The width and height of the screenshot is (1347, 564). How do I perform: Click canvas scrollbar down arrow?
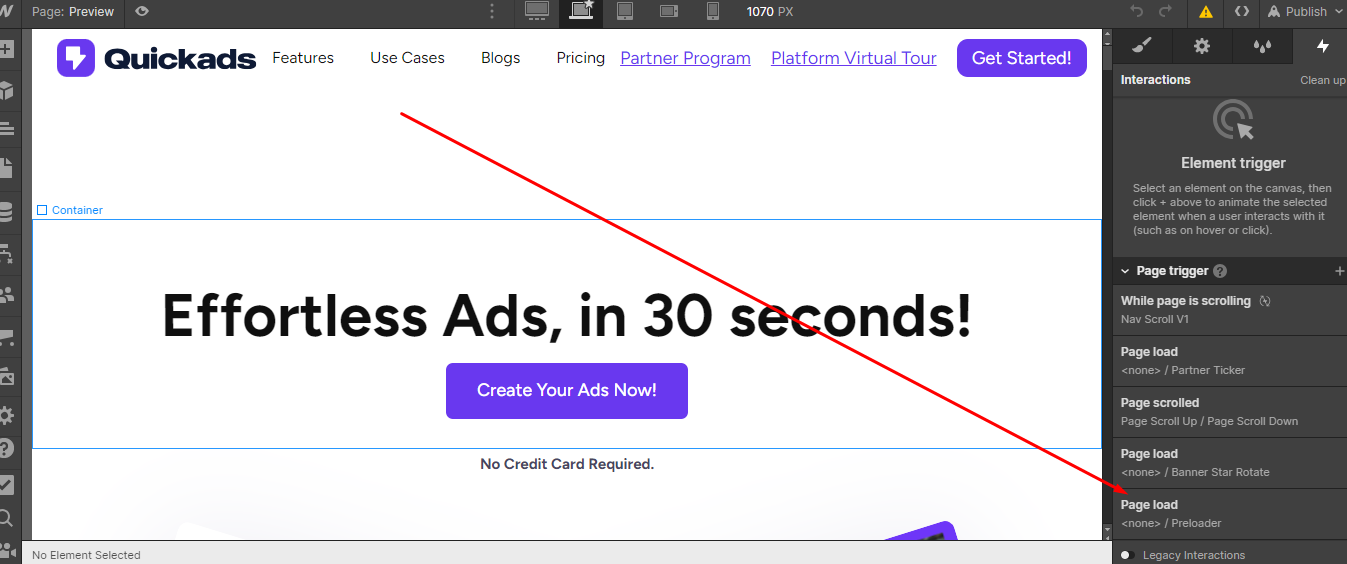[1107, 531]
